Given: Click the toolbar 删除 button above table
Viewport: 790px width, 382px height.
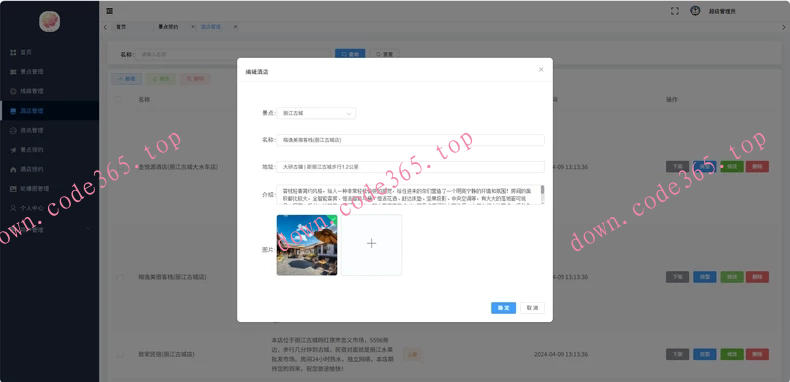Looking at the screenshot, I should pos(195,79).
